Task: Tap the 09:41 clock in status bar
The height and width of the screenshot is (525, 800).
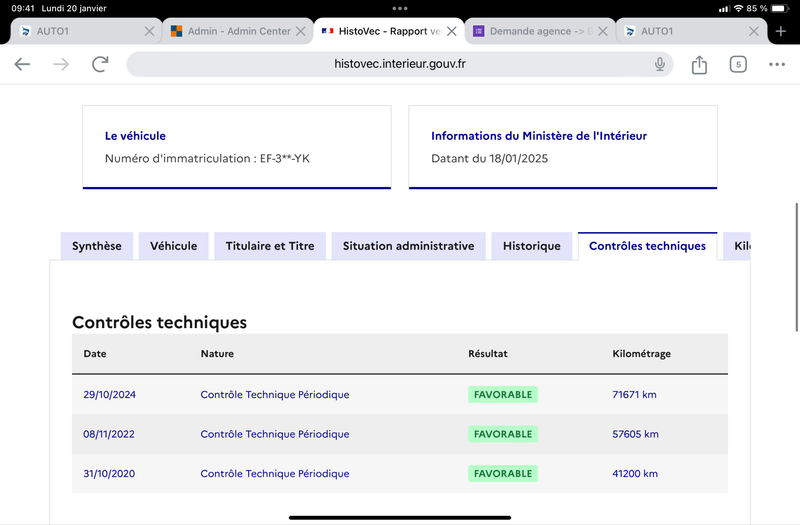Action: coord(22,8)
